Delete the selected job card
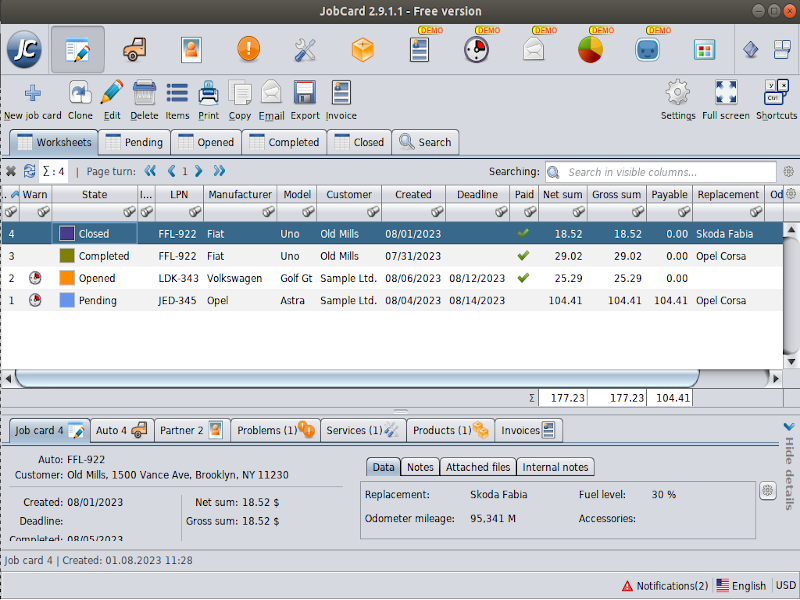 [144, 101]
